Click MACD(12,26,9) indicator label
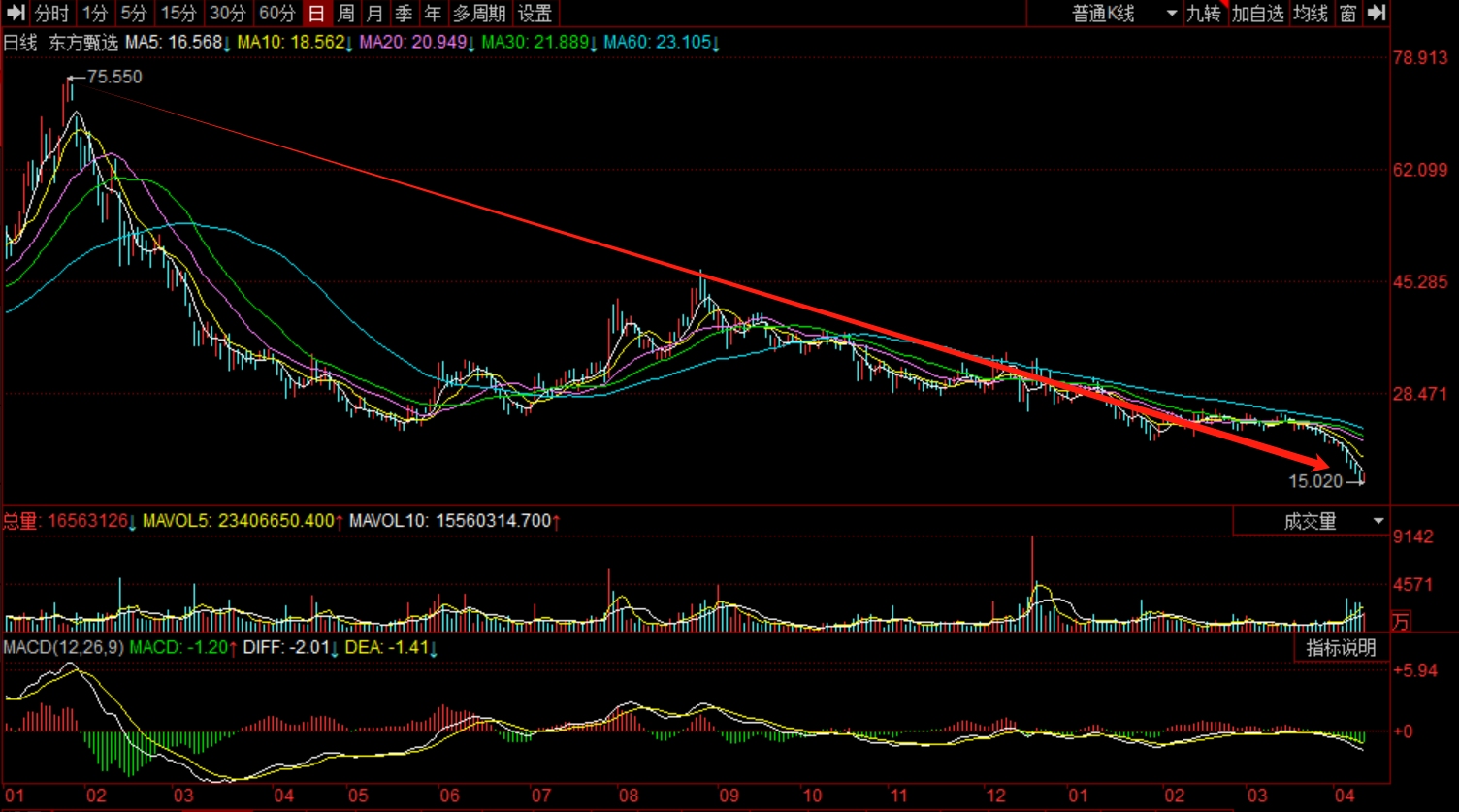The height and width of the screenshot is (812, 1459). (63, 647)
